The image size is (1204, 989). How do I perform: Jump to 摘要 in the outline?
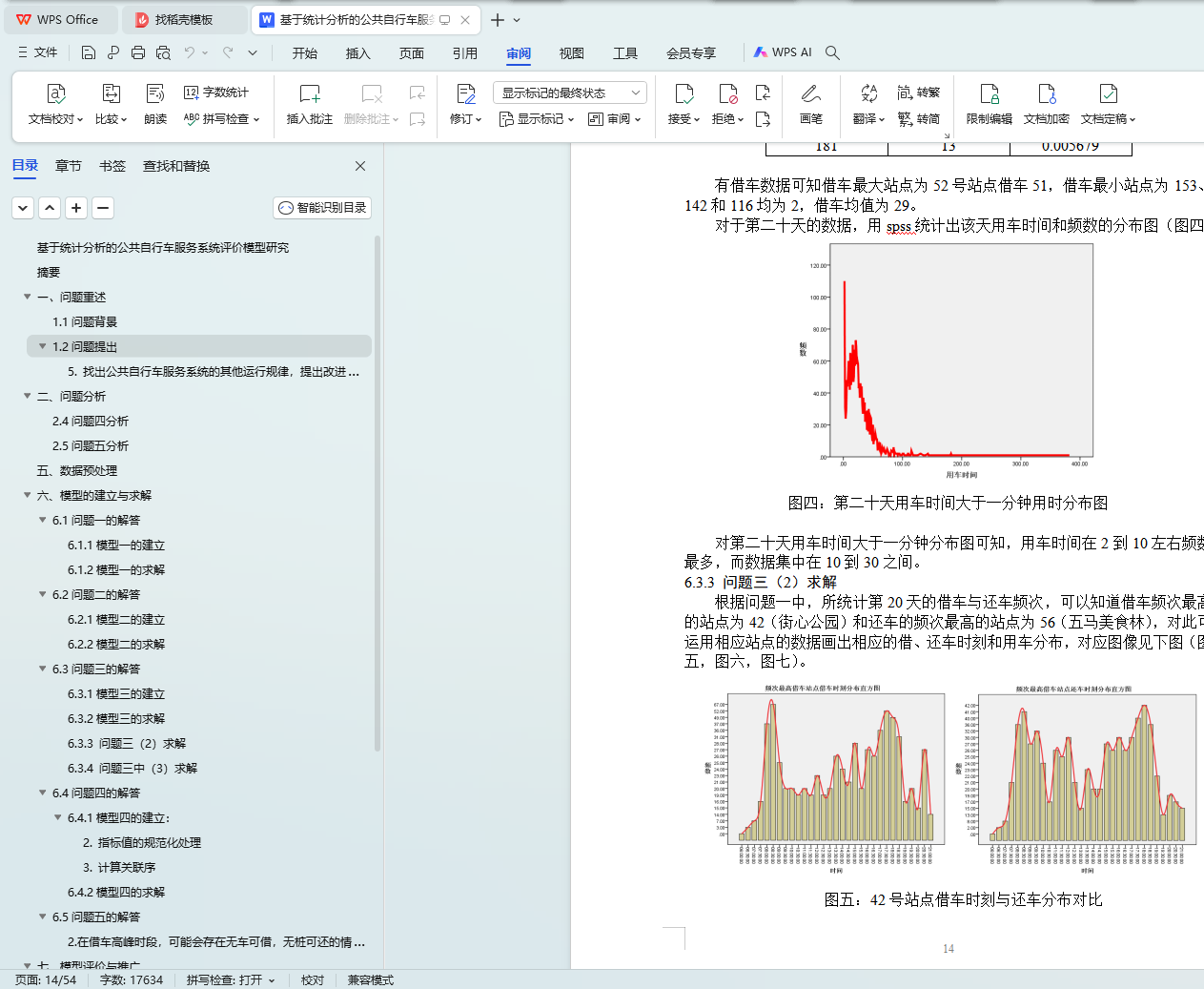(x=49, y=272)
